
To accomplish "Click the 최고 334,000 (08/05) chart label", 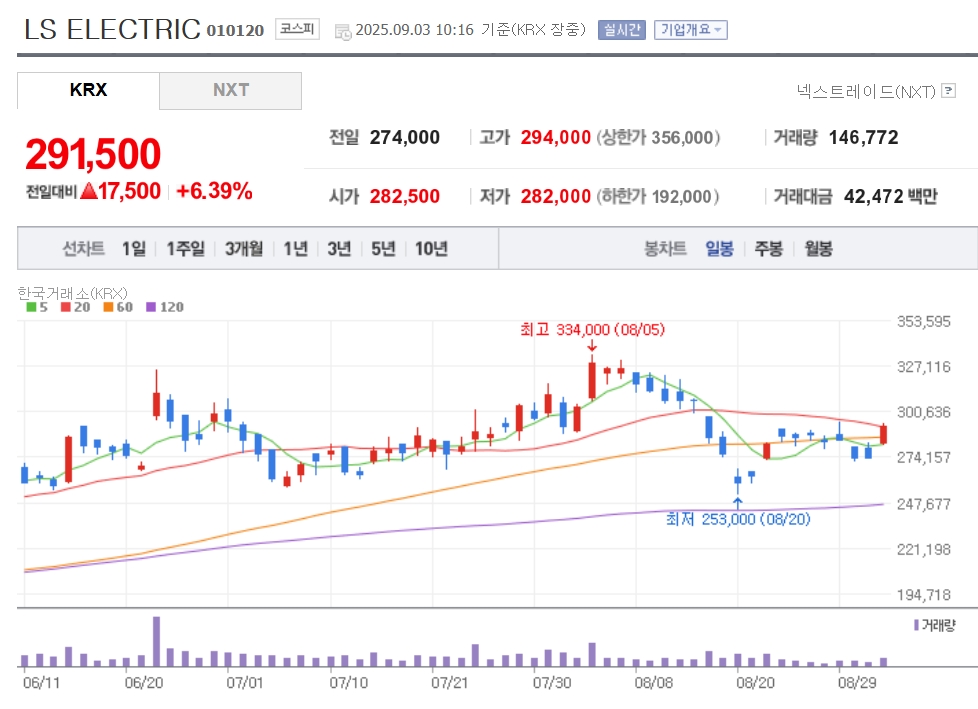I will point(593,329).
